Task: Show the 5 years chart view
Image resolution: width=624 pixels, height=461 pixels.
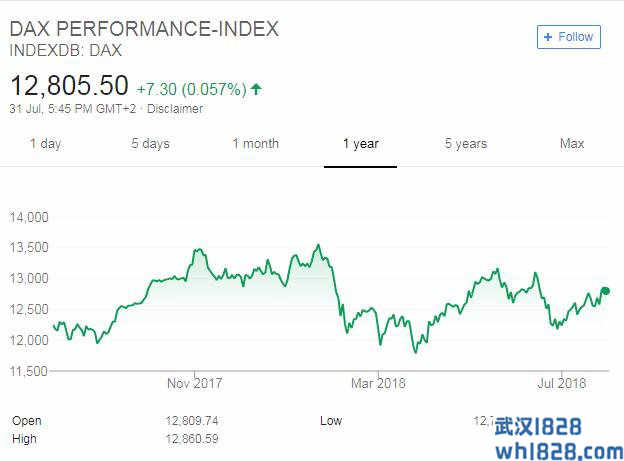Action: point(466,144)
